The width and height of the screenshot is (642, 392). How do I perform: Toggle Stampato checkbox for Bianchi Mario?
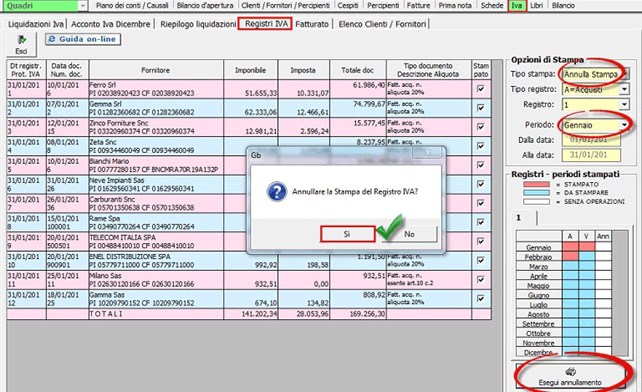[481, 165]
